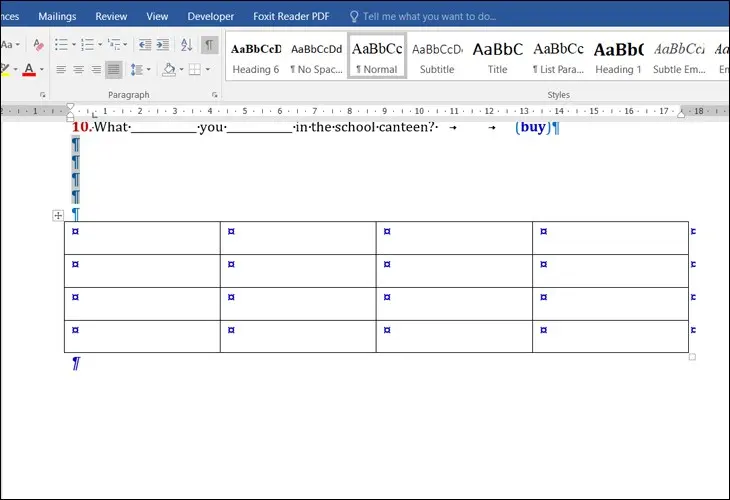
Task: Click the red Font Color swatch
Action: click(x=28, y=70)
